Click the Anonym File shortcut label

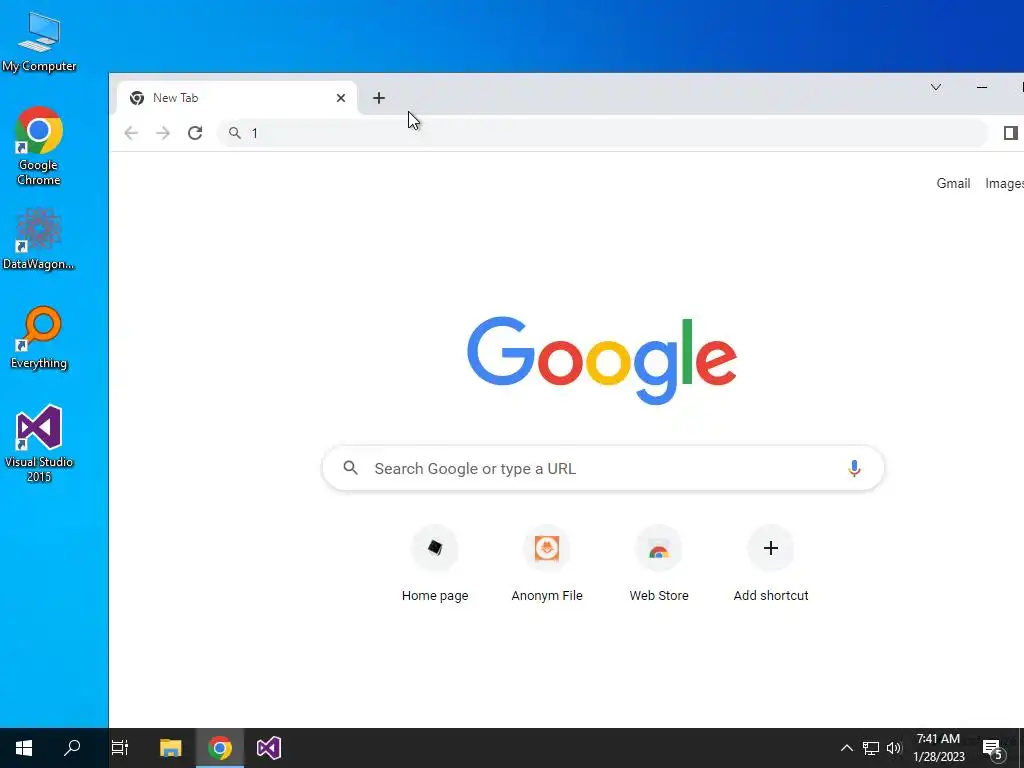point(547,596)
